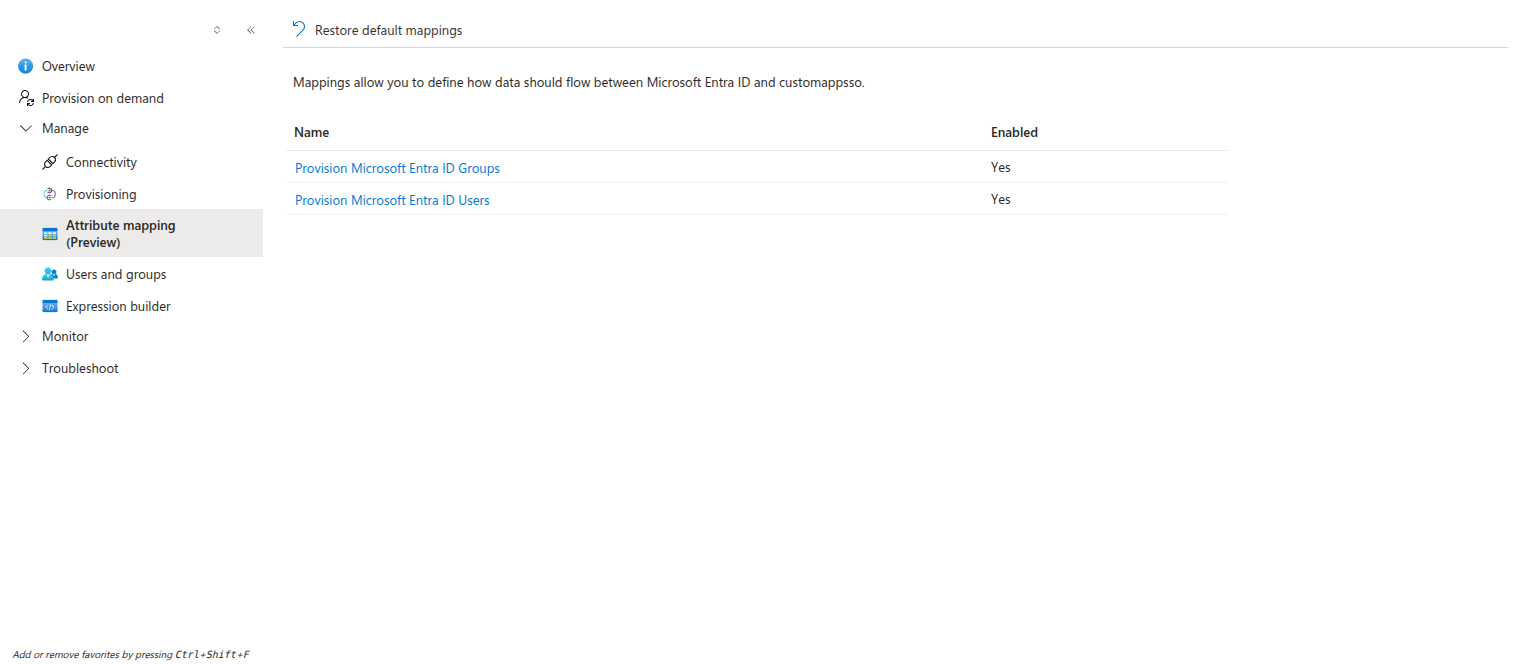The width and height of the screenshot is (1518, 664).
Task: Expand the Troubleshoot section chevron
Action: pos(26,368)
